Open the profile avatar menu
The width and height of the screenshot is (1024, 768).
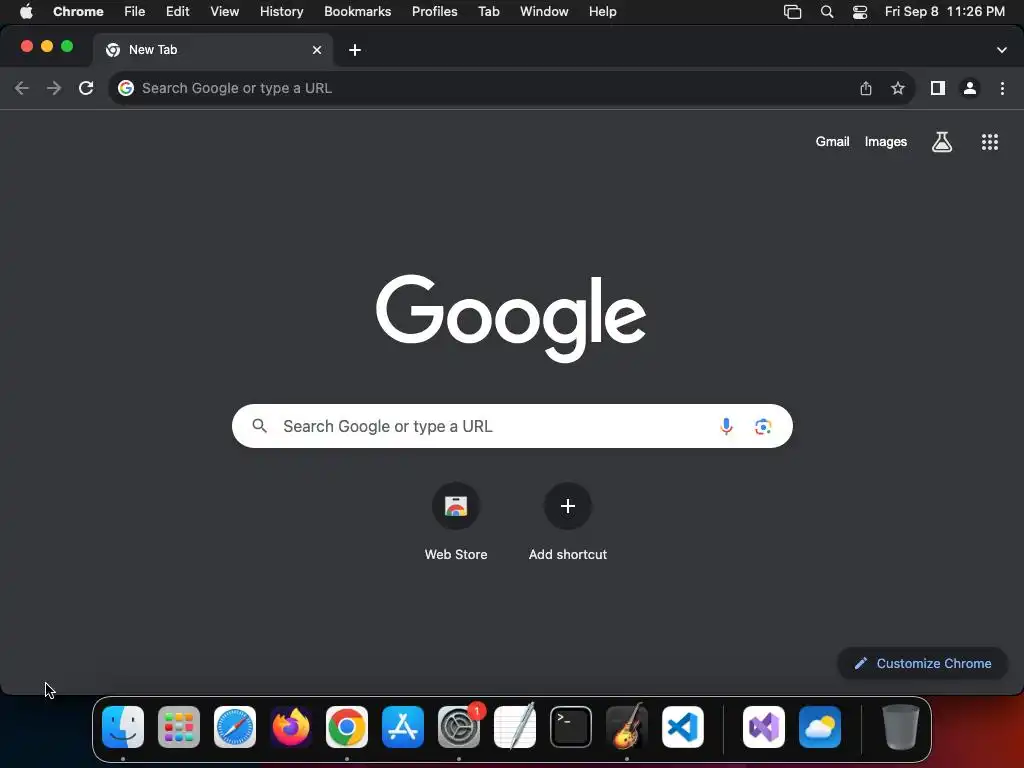[x=970, y=88]
